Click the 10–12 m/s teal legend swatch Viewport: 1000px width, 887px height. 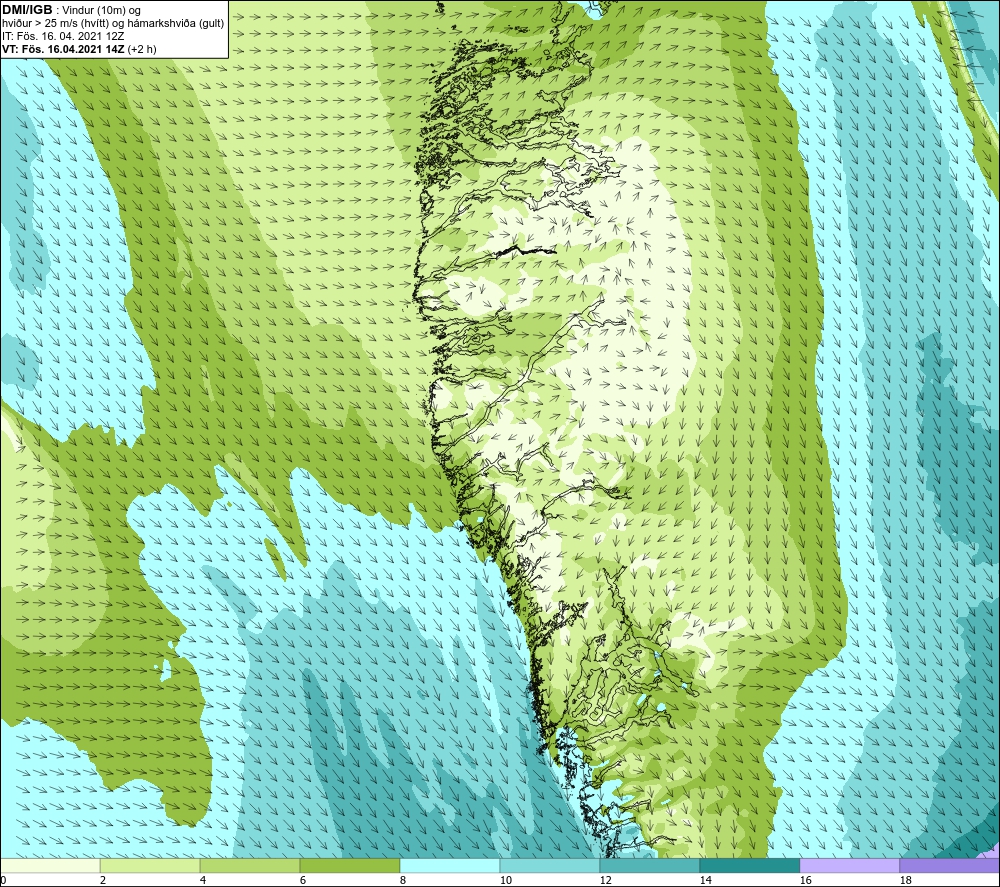click(550, 866)
